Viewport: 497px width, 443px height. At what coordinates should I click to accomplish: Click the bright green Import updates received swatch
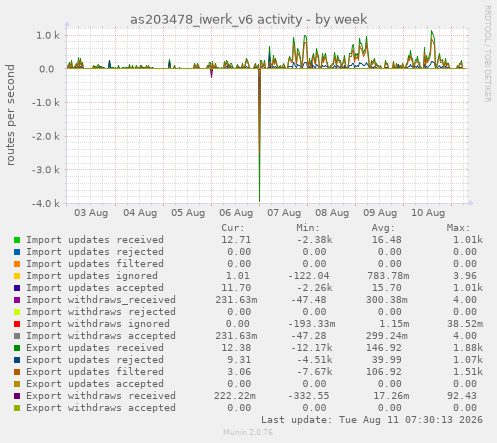click(x=17, y=240)
